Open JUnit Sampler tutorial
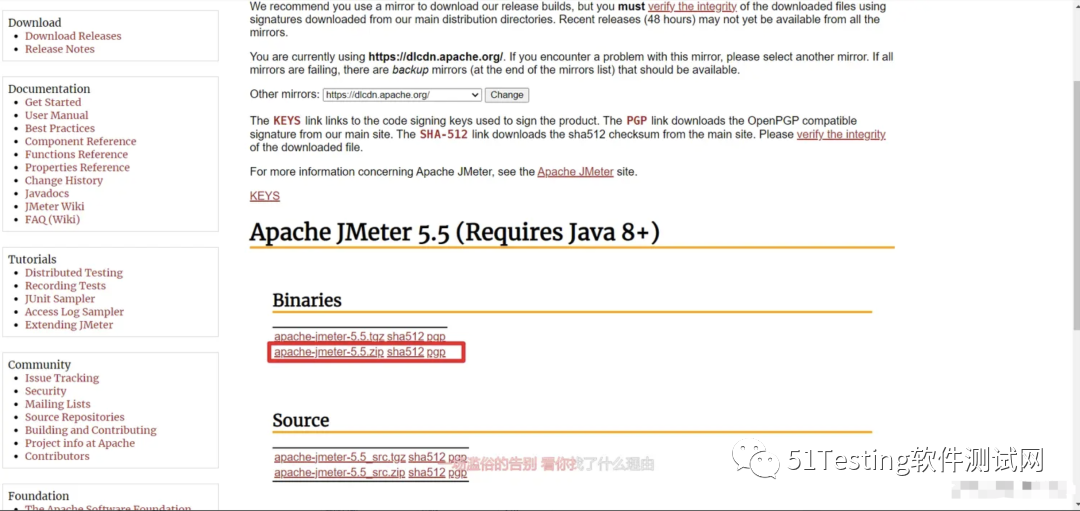 60,299
